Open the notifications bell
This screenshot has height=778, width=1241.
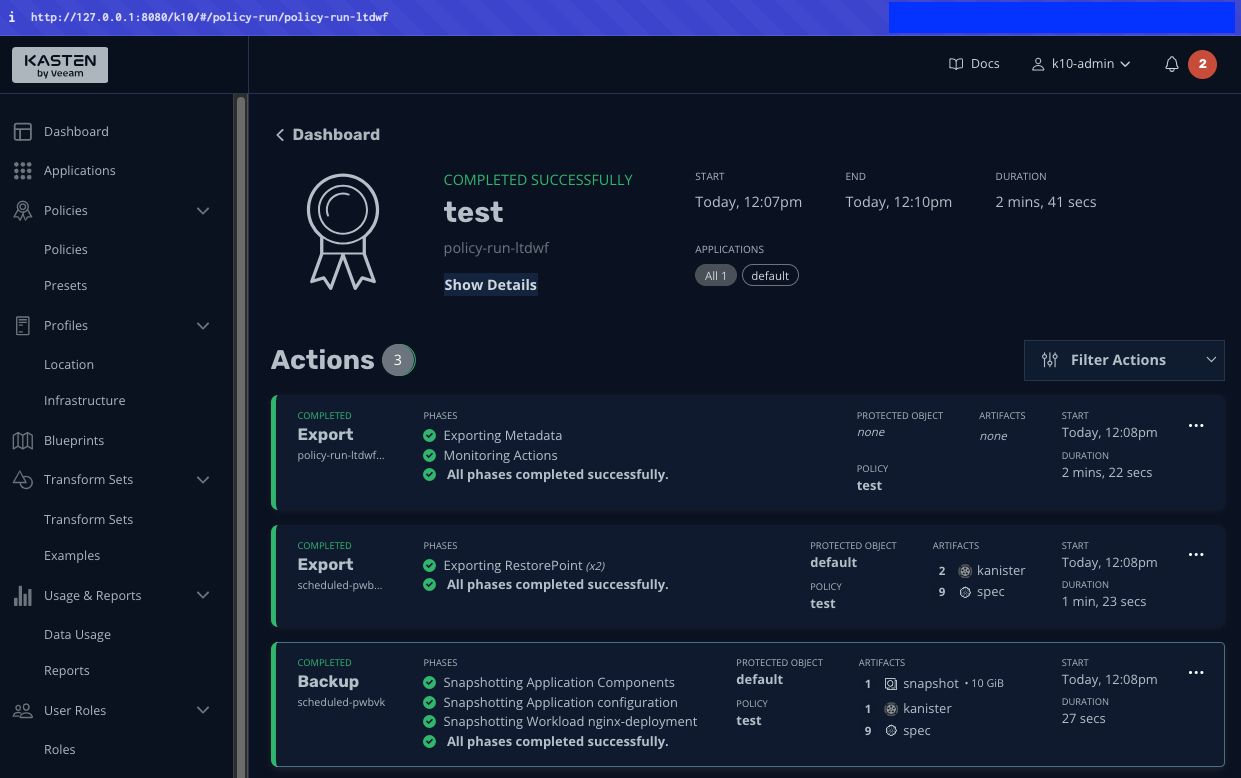(x=1172, y=64)
